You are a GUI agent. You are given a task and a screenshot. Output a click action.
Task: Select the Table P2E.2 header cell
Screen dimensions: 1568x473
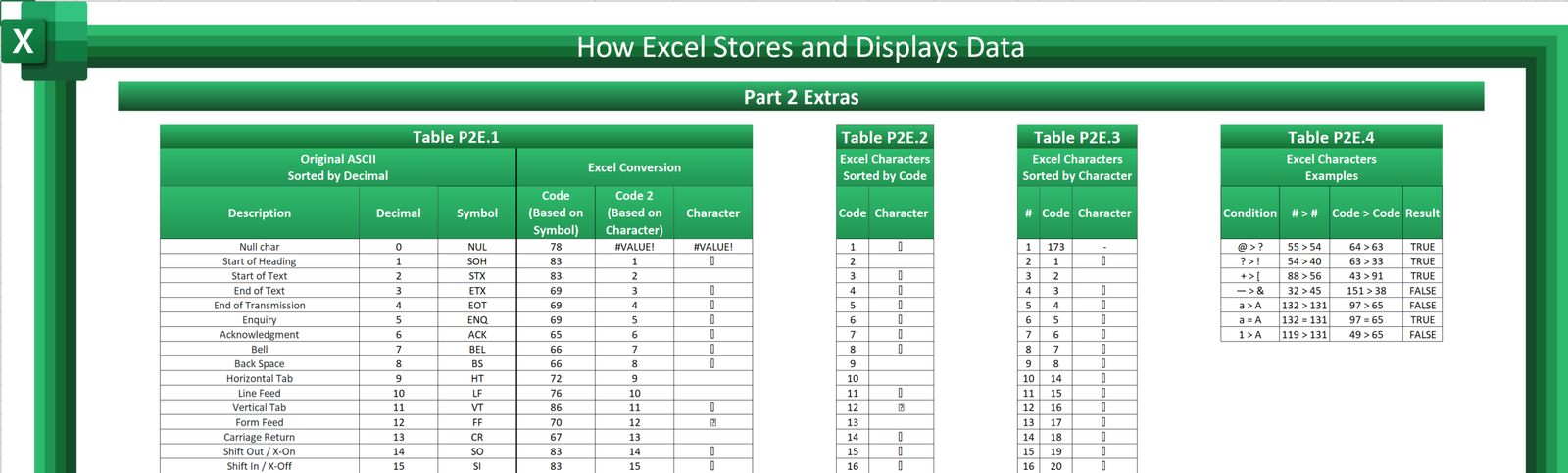884,137
